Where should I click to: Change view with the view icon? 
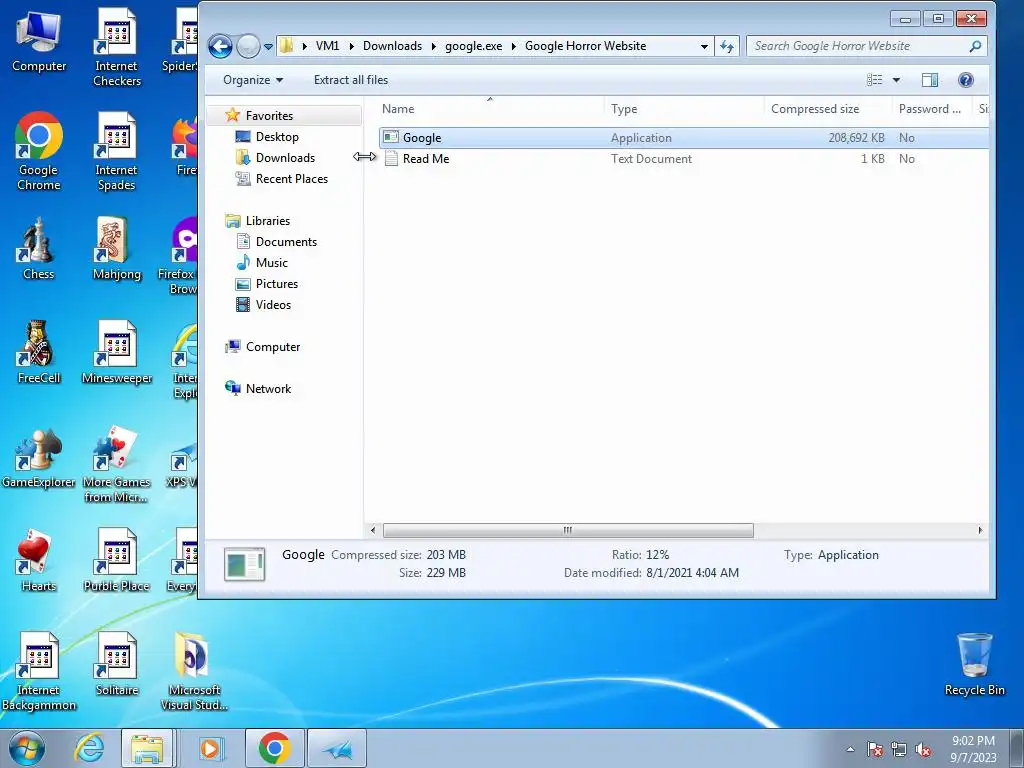[x=874, y=80]
